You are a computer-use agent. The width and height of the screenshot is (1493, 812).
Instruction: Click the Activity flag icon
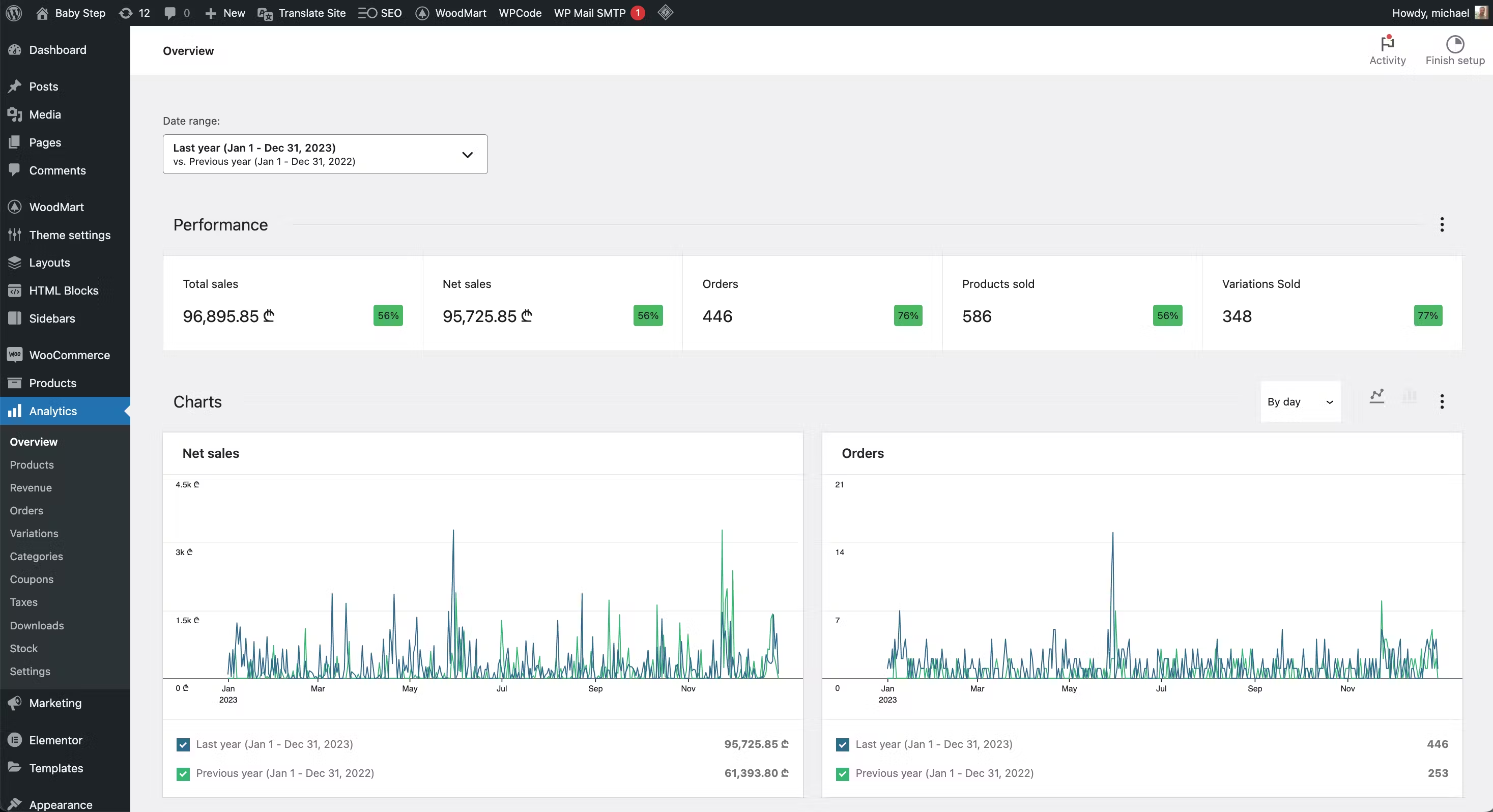coord(1387,44)
